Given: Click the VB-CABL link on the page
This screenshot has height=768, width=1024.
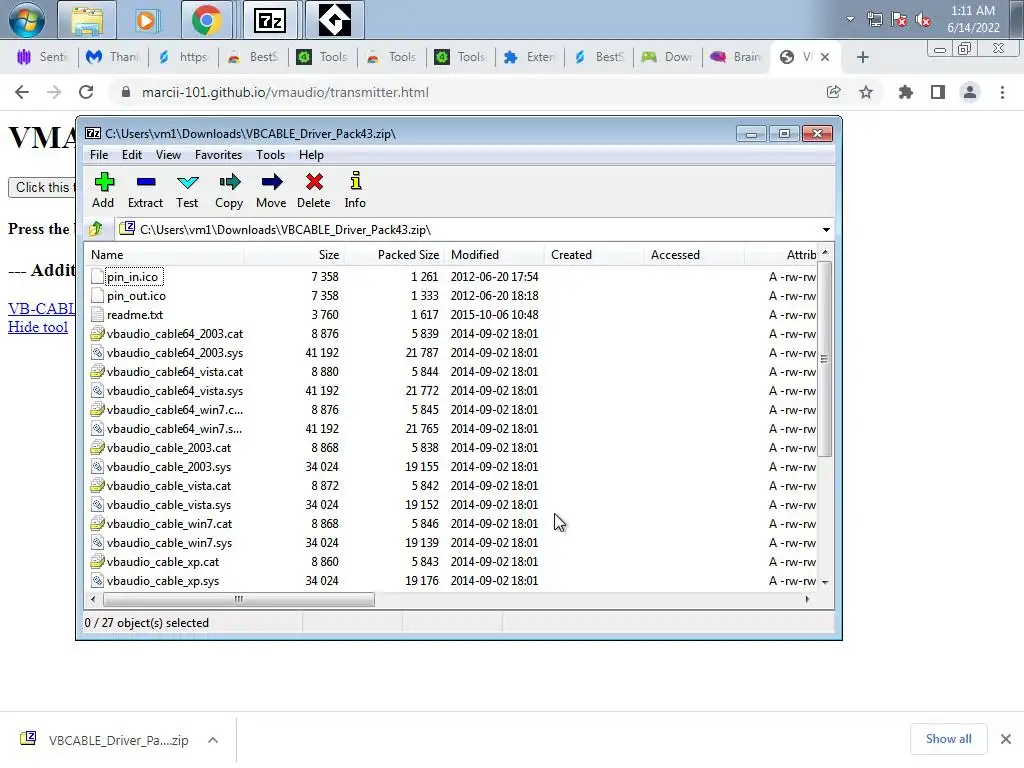Looking at the screenshot, I should point(41,308).
